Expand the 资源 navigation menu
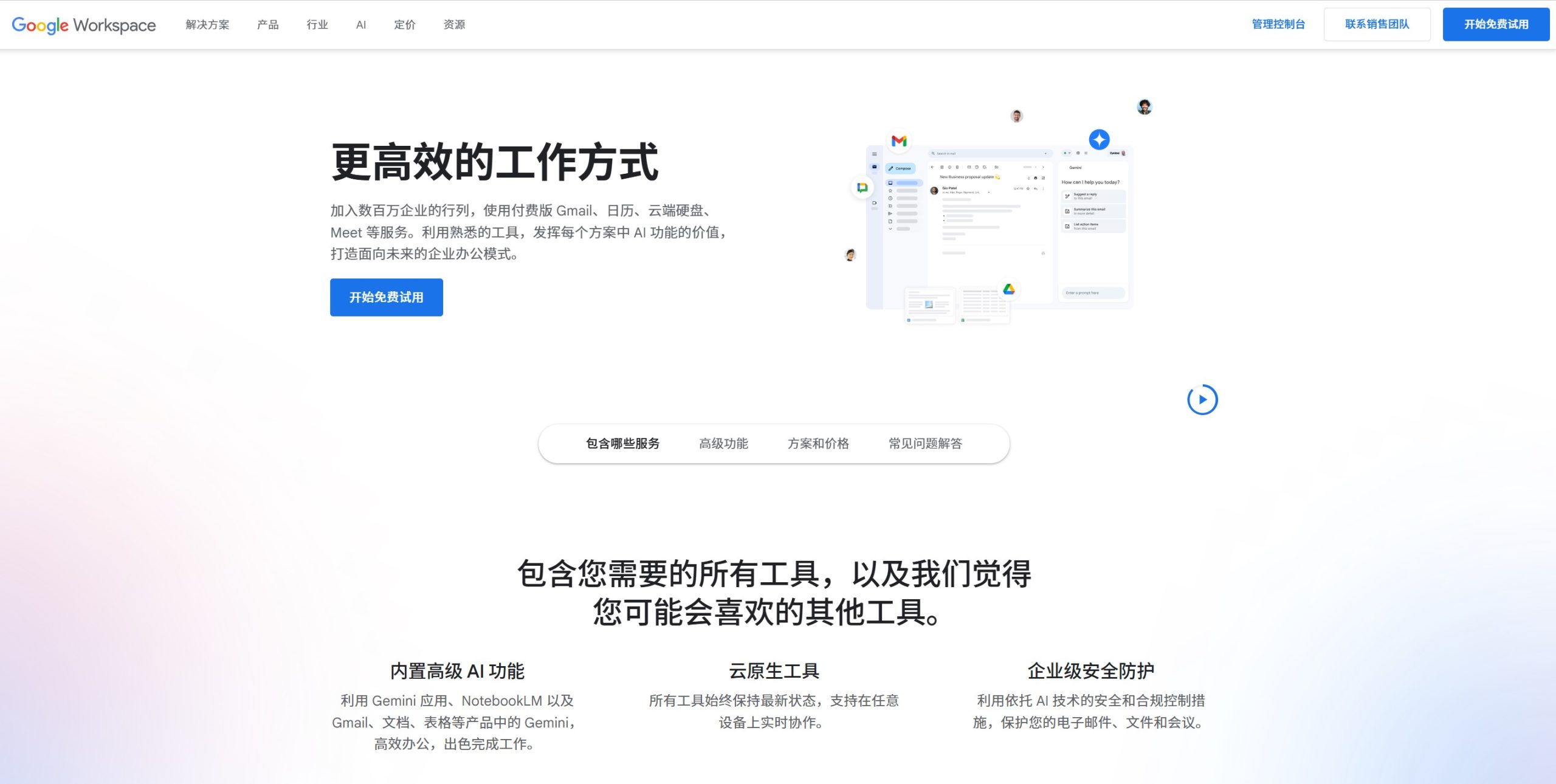Viewport: 1556px width, 784px height. (x=453, y=25)
